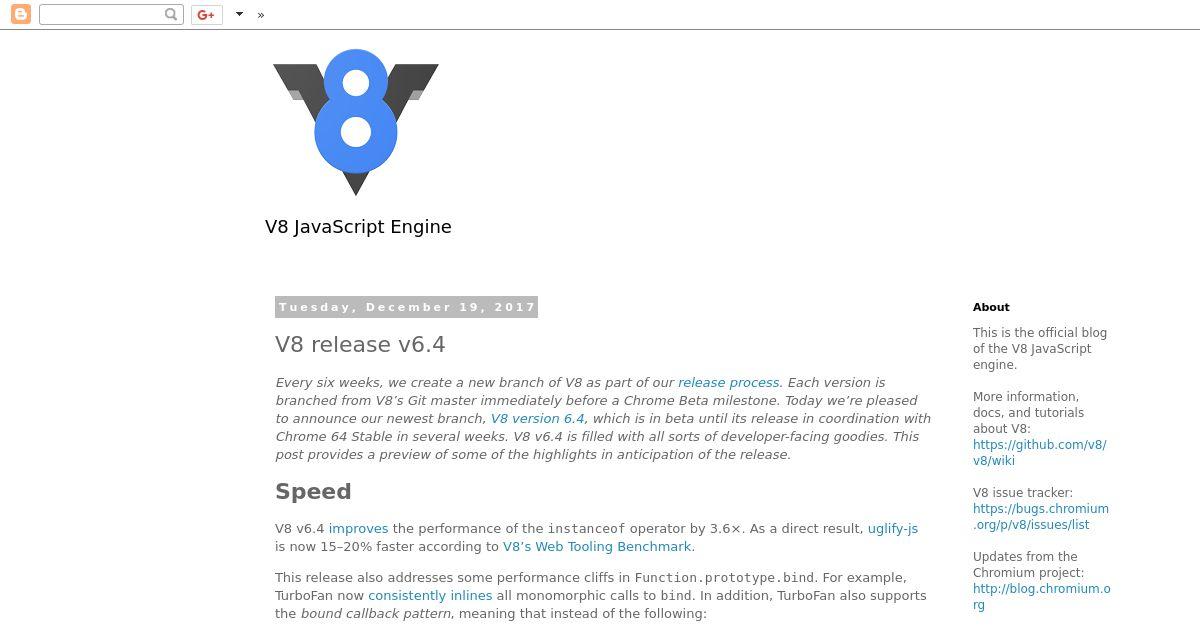Focus the Blogger navbar search field
Screen dimensions: 1200x630
pyautogui.click(x=111, y=14)
